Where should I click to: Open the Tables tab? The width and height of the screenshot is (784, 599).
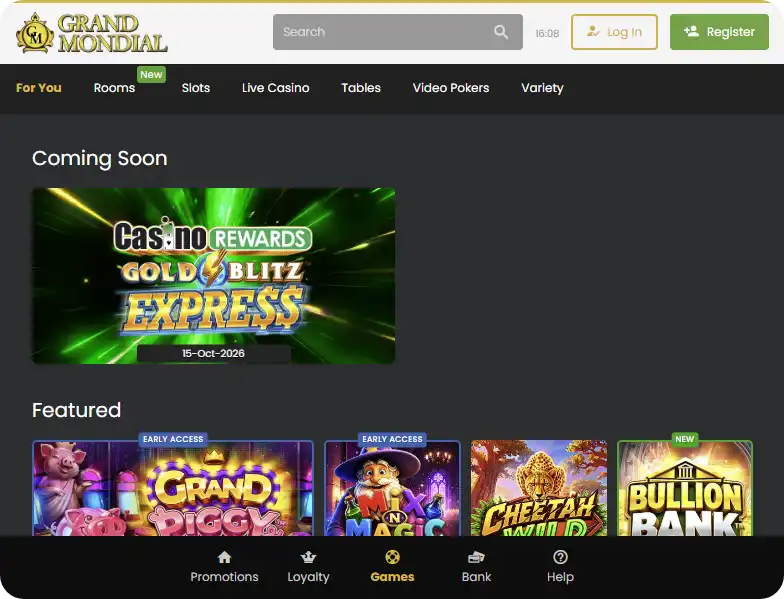361,88
